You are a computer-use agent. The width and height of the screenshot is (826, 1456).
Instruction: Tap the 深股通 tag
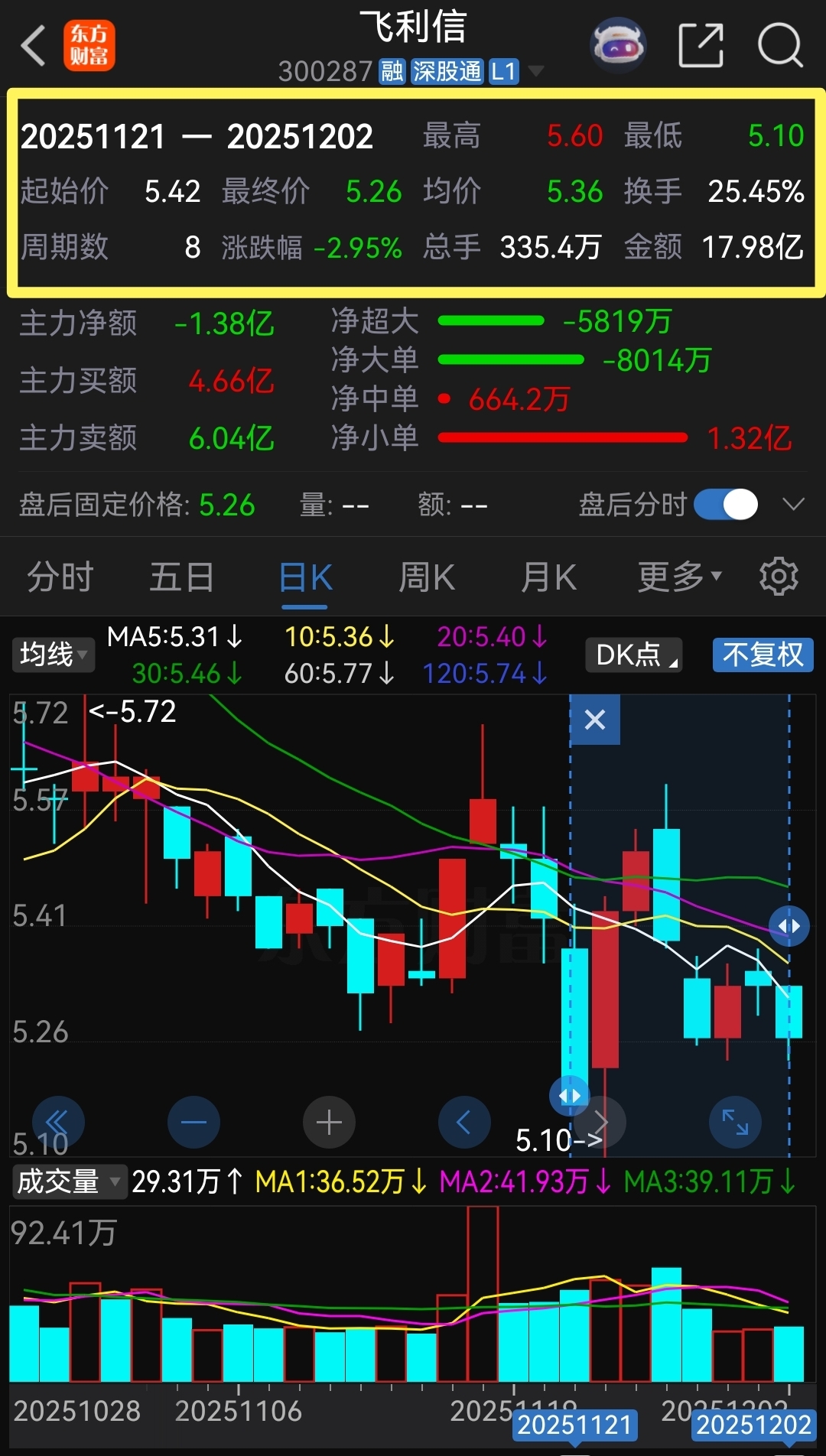[x=447, y=71]
